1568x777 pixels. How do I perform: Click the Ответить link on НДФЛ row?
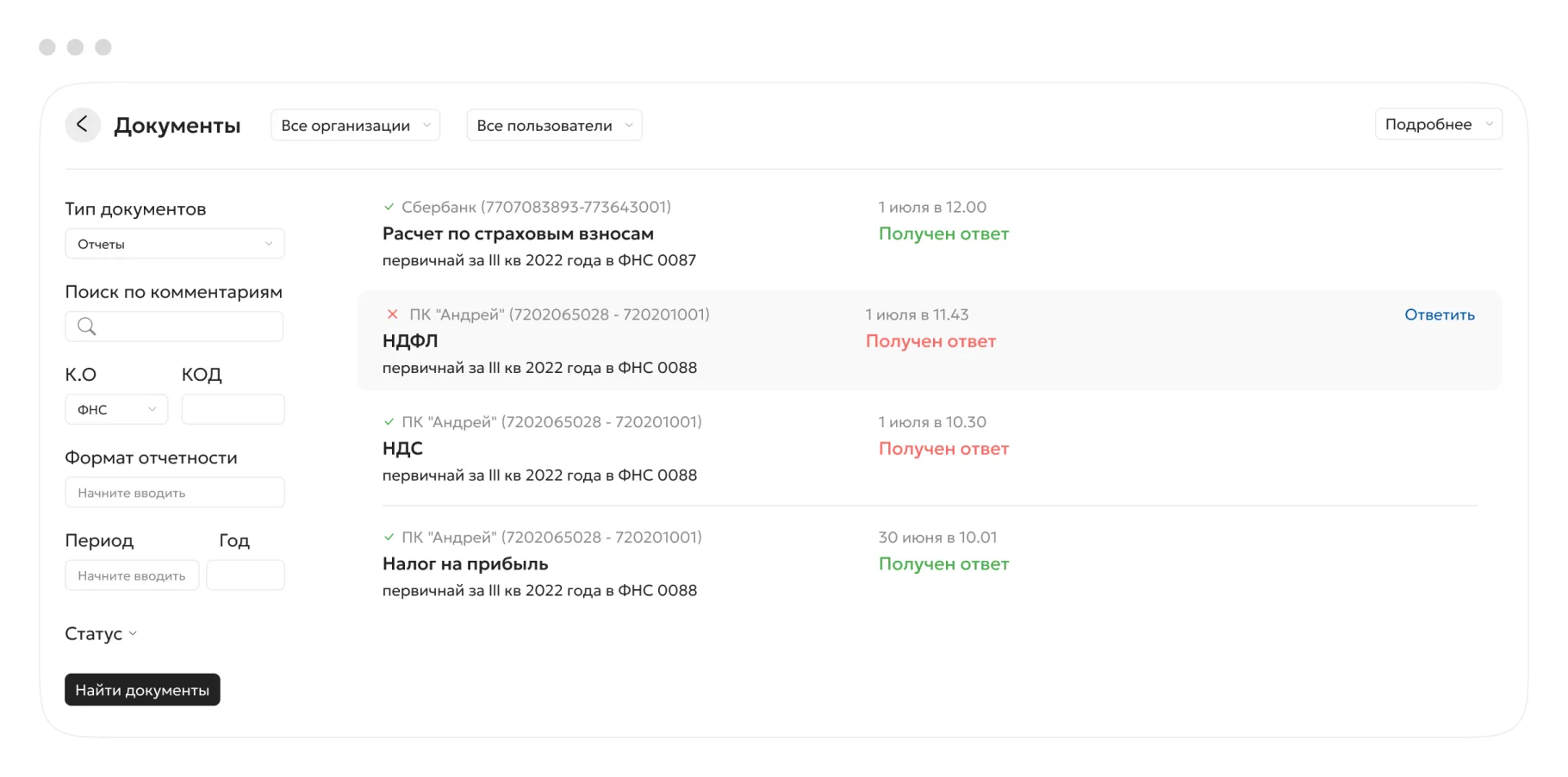click(1440, 314)
